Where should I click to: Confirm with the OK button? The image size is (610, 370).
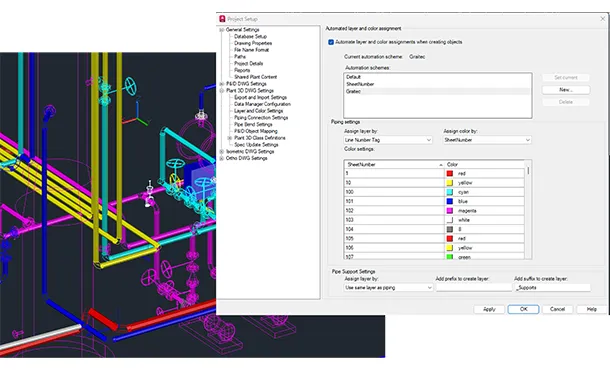click(523, 309)
